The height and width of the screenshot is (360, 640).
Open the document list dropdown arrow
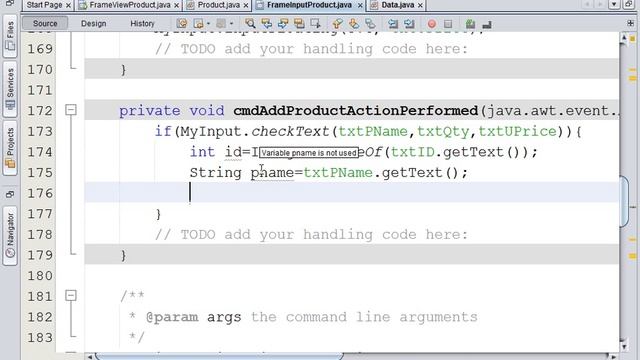click(614, 4)
